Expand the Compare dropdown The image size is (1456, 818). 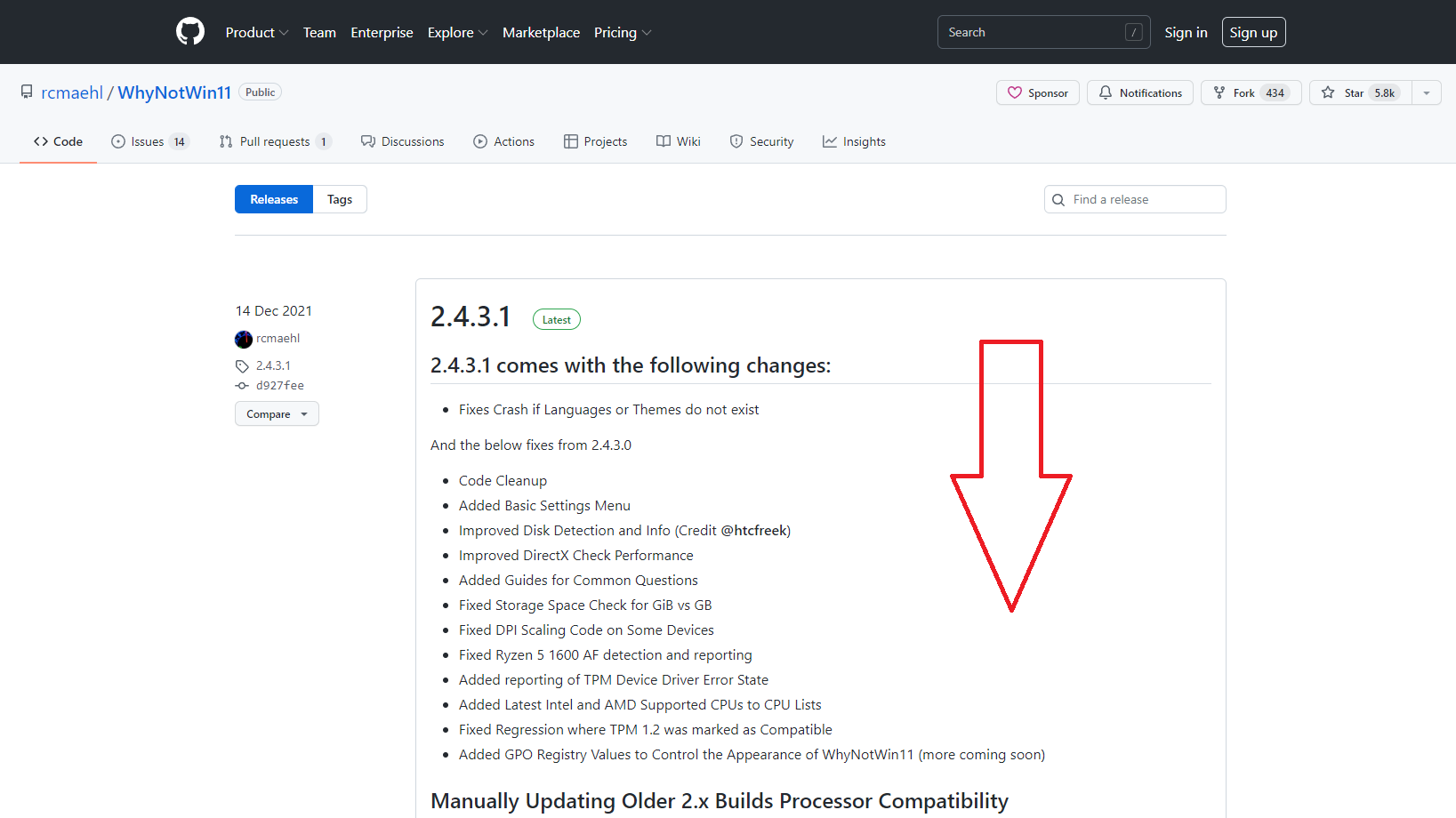pos(277,413)
